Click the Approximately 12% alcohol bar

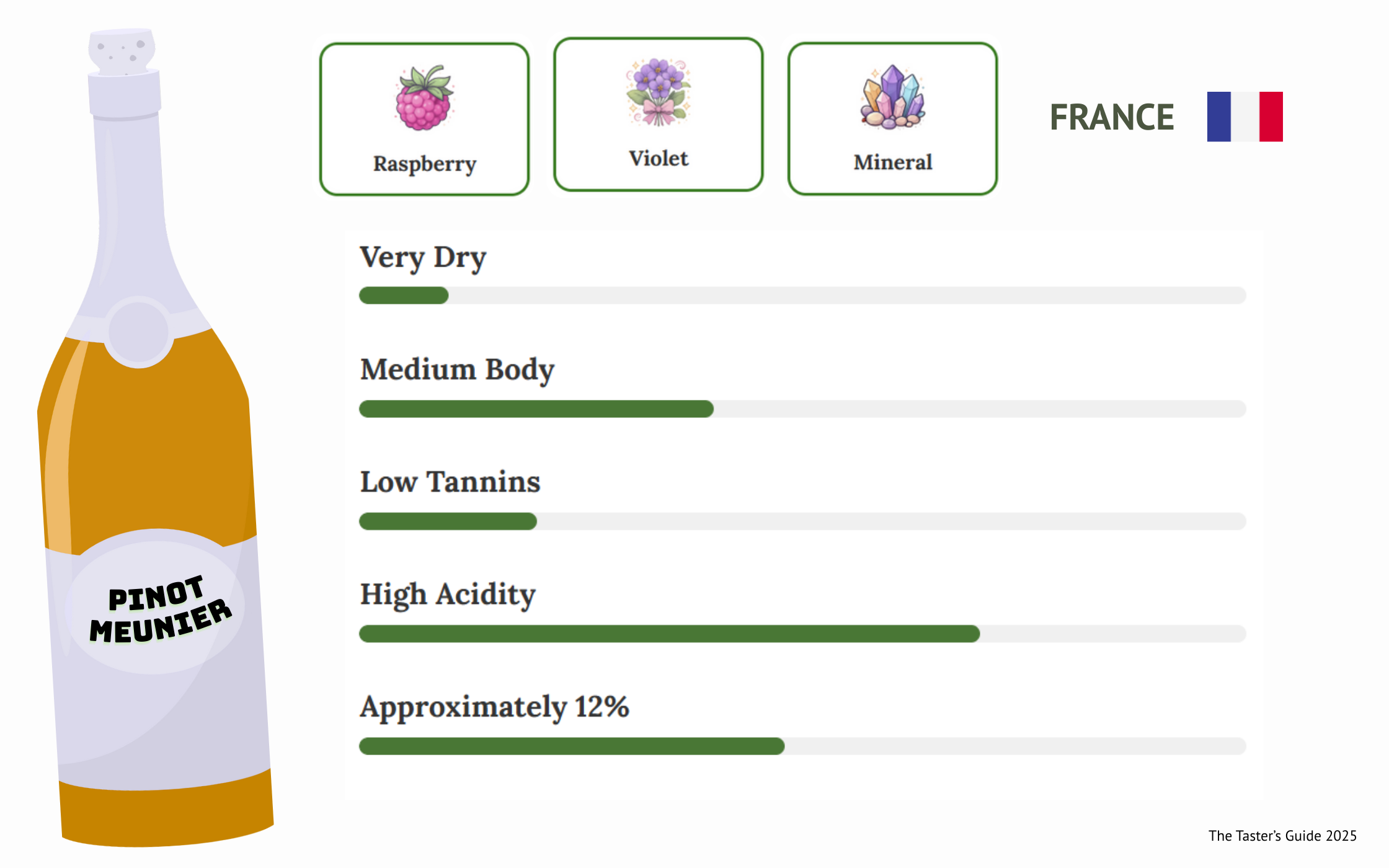tap(802, 746)
